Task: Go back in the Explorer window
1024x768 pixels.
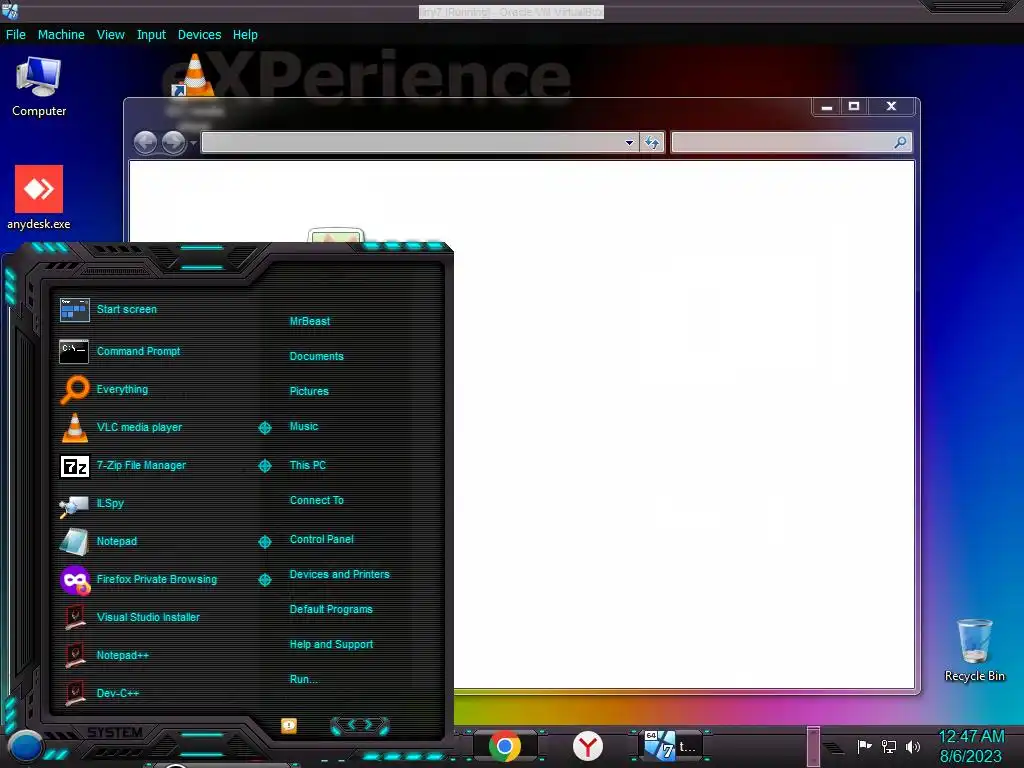Action: coord(145,142)
